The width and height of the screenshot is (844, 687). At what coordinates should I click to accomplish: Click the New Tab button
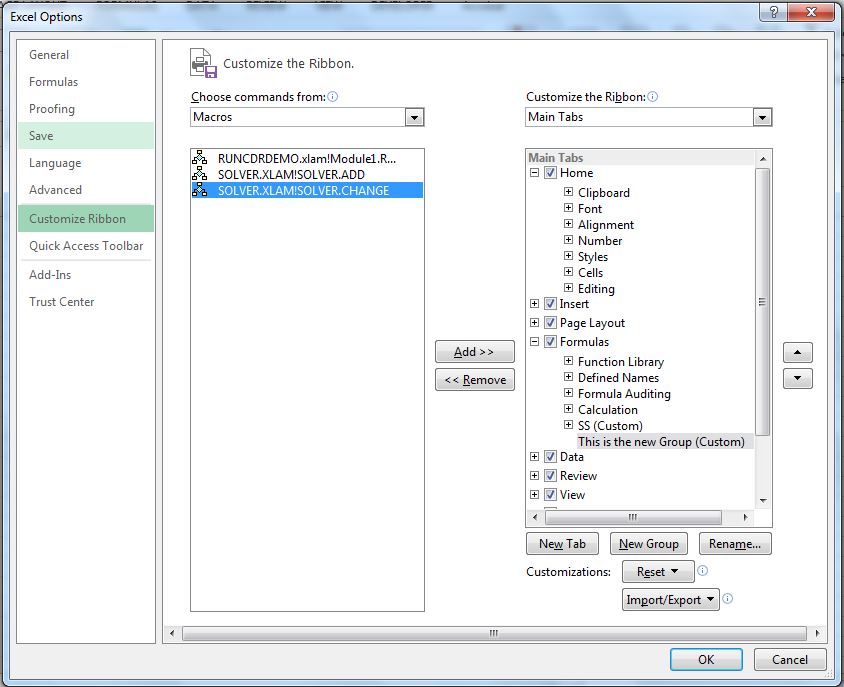click(562, 544)
